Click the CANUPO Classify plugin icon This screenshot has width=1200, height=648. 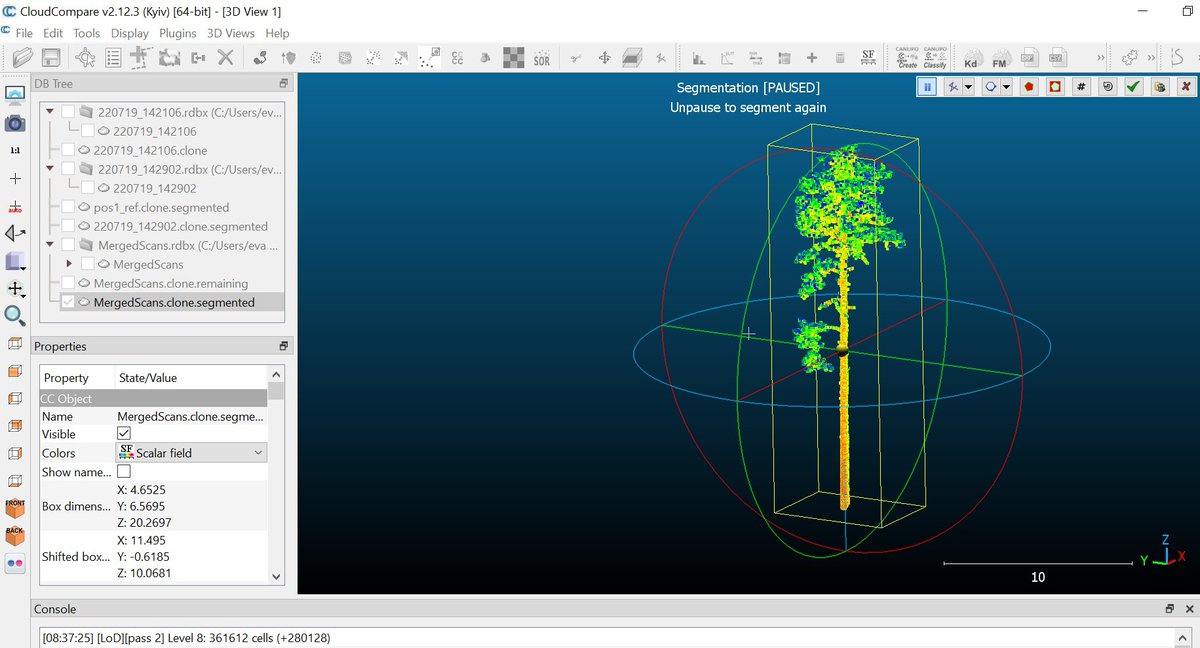[x=935, y=58]
